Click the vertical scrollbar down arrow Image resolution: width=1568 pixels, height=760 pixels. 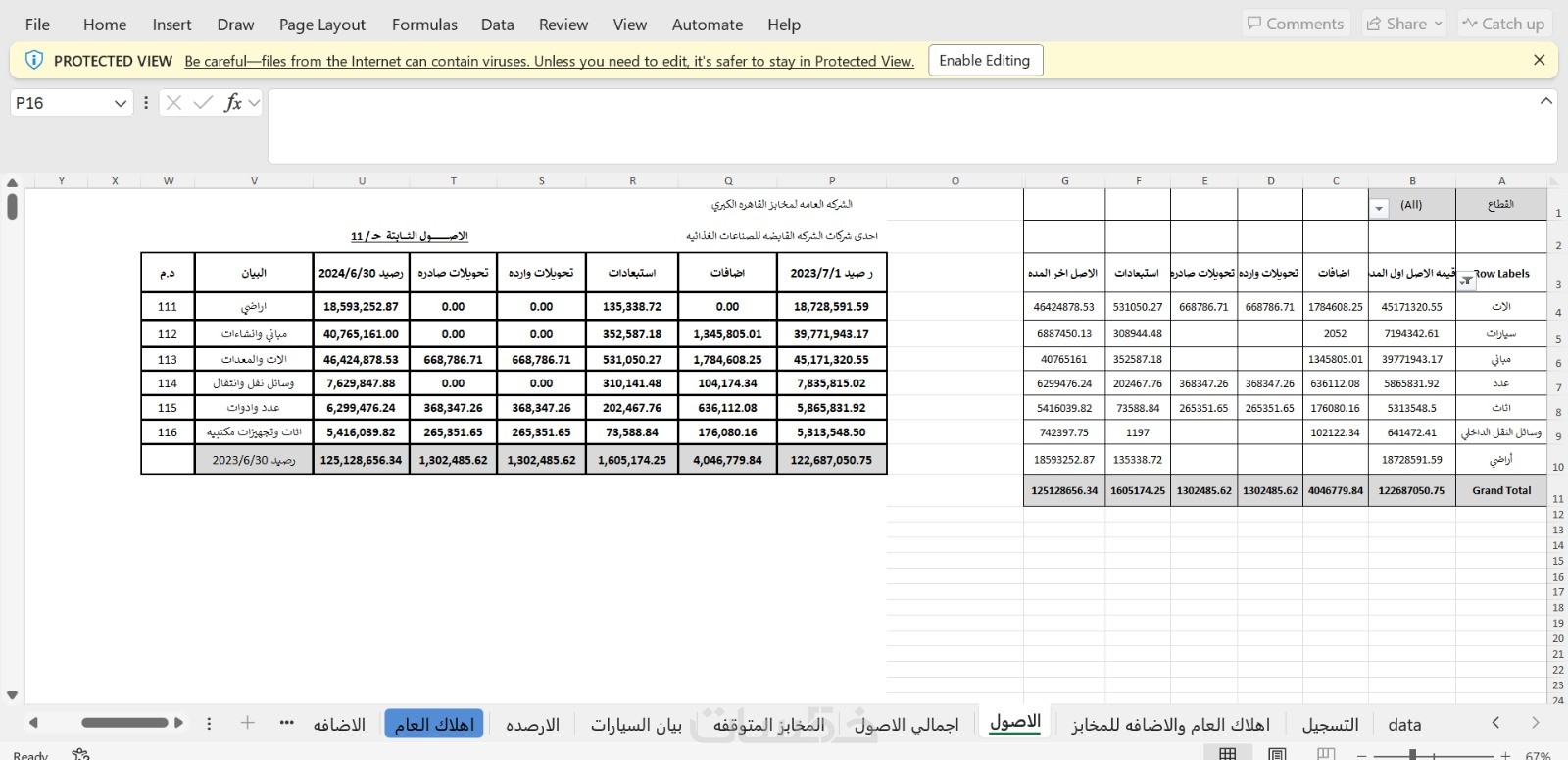(x=12, y=695)
